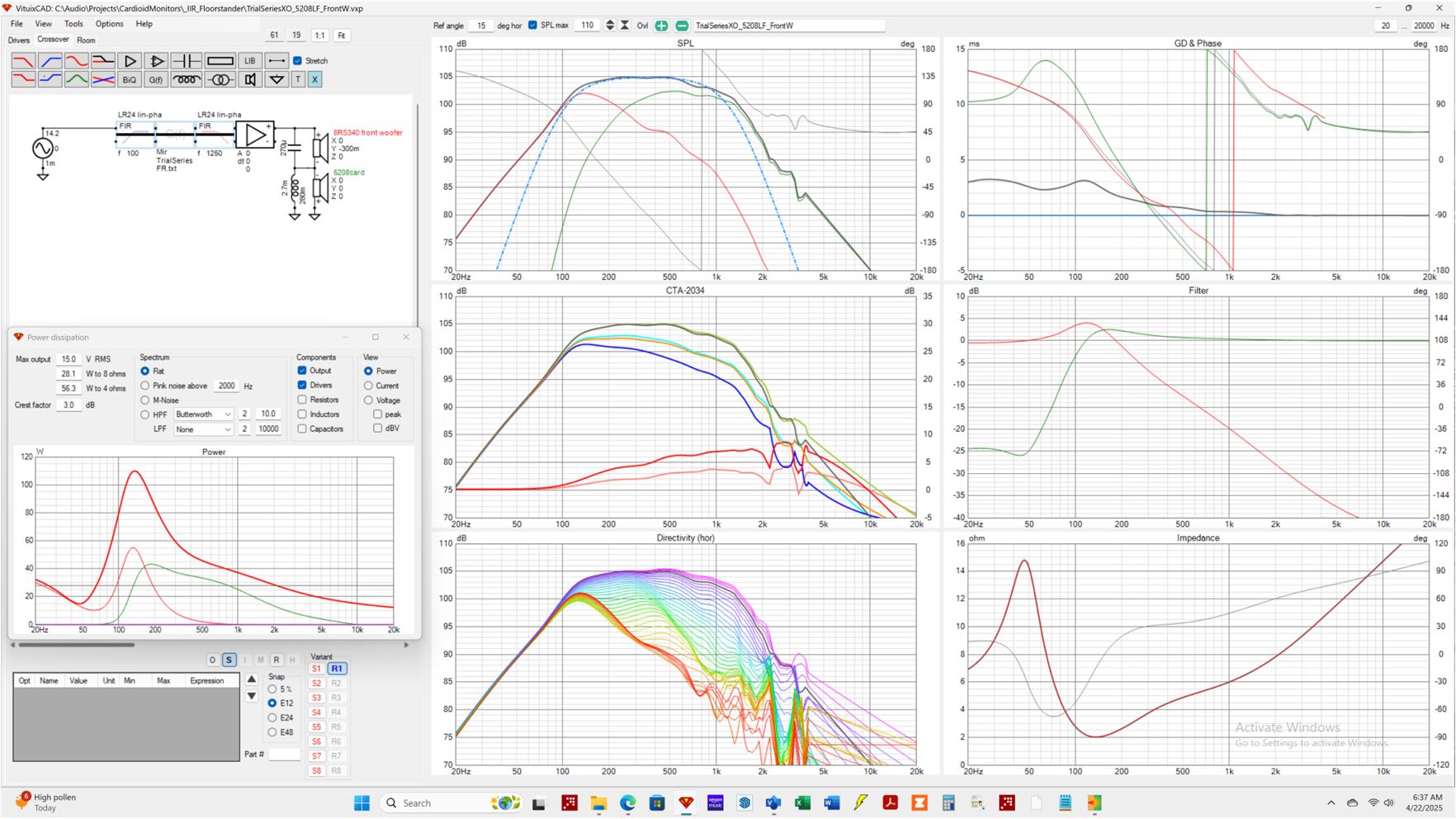The height and width of the screenshot is (819, 1456).
Task: Insert a loudspeaker driver component
Action: point(249,79)
